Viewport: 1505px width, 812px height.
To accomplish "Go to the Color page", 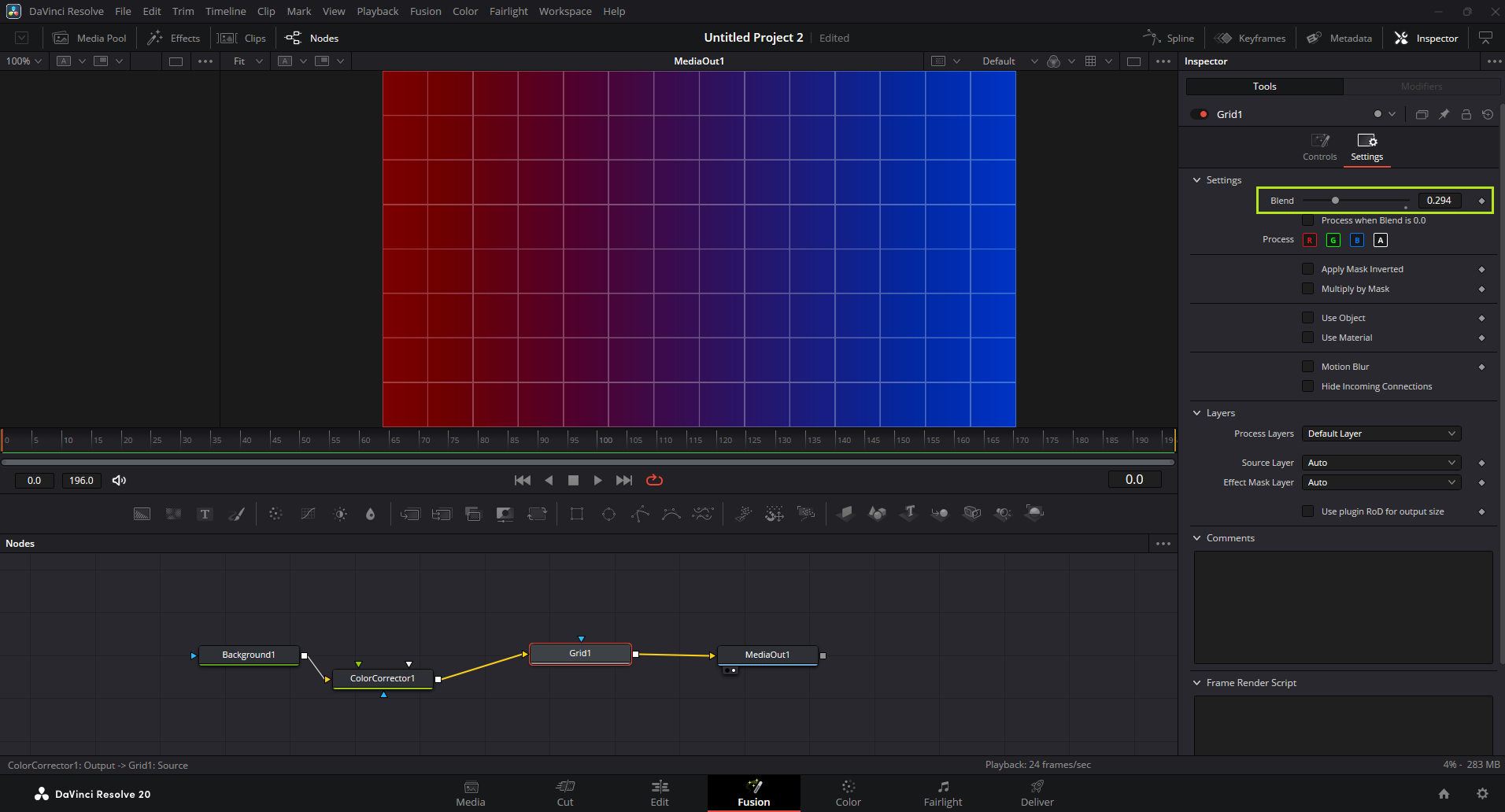I will (x=848, y=793).
